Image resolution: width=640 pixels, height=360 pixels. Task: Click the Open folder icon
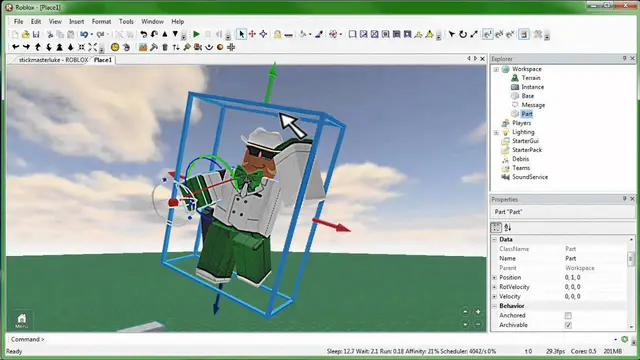click(x=25, y=35)
